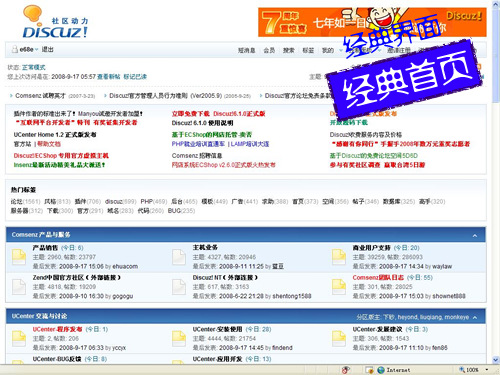Click the zoom magnifier icon in status bar

click(x=462, y=370)
